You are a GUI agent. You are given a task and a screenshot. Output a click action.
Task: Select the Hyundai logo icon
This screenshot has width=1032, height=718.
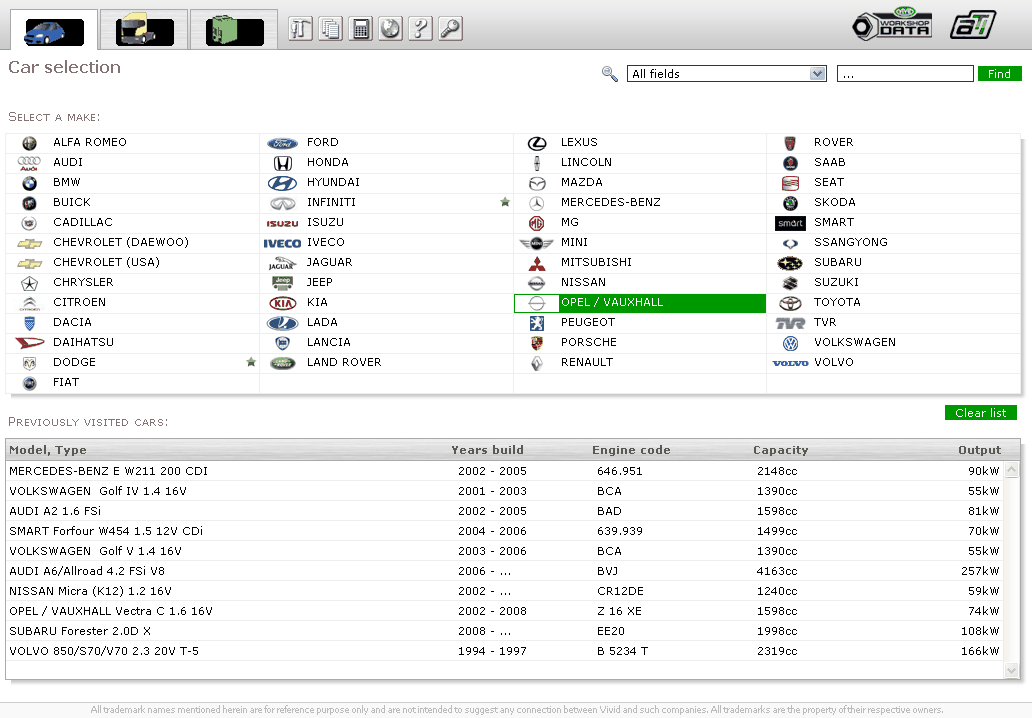(282, 183)
